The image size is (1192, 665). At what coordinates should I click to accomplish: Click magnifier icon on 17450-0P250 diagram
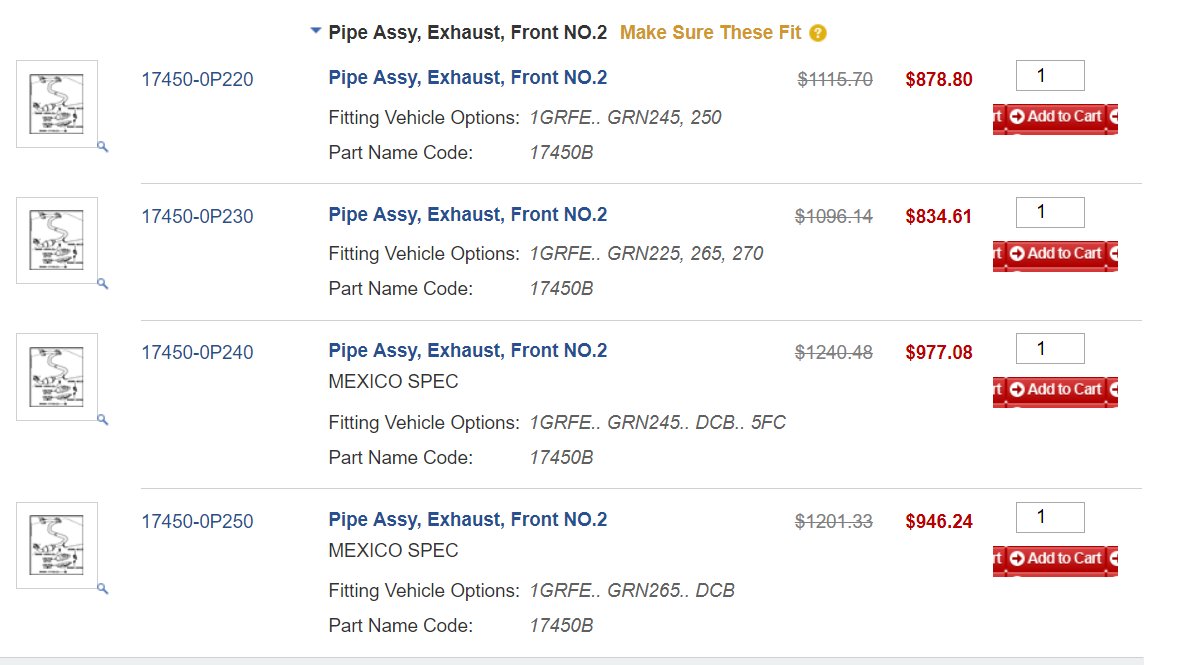tap(103, 588)
